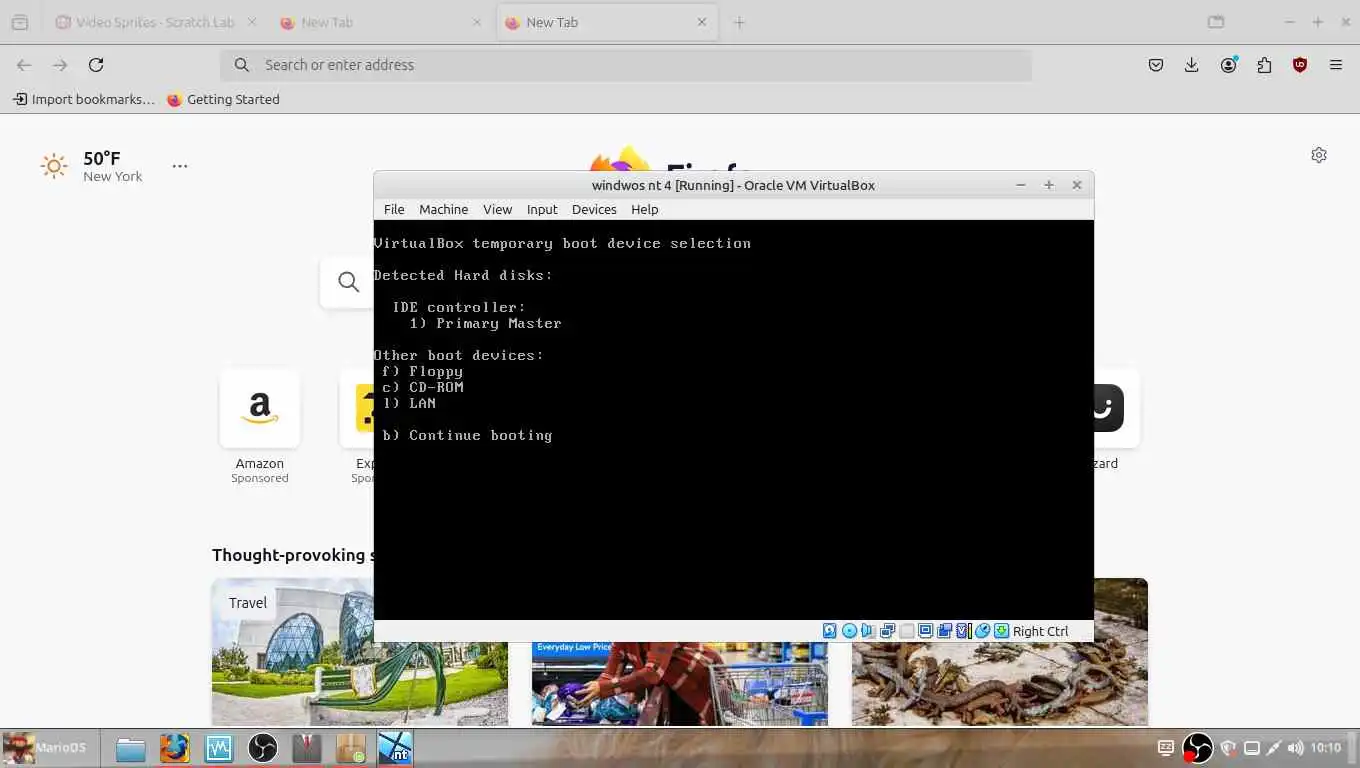Click the suit-and-tie app in taskbar
The image size is (1360, 768).
click(x=306, y=748)
